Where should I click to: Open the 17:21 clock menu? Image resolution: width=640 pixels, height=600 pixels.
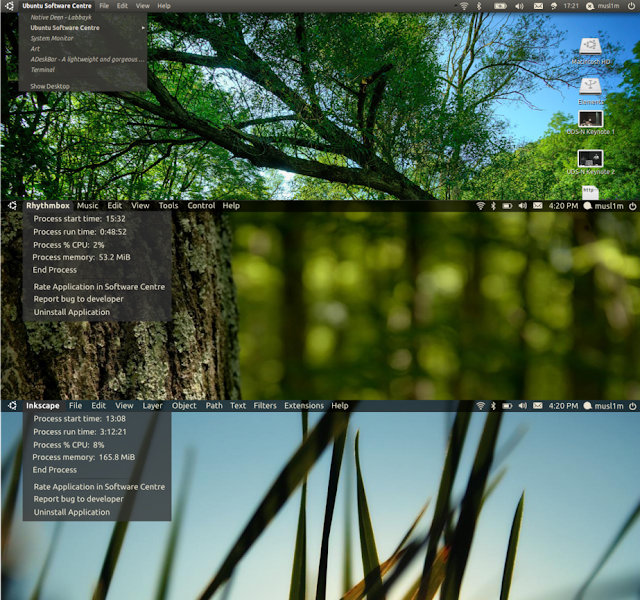coord(571,6)
